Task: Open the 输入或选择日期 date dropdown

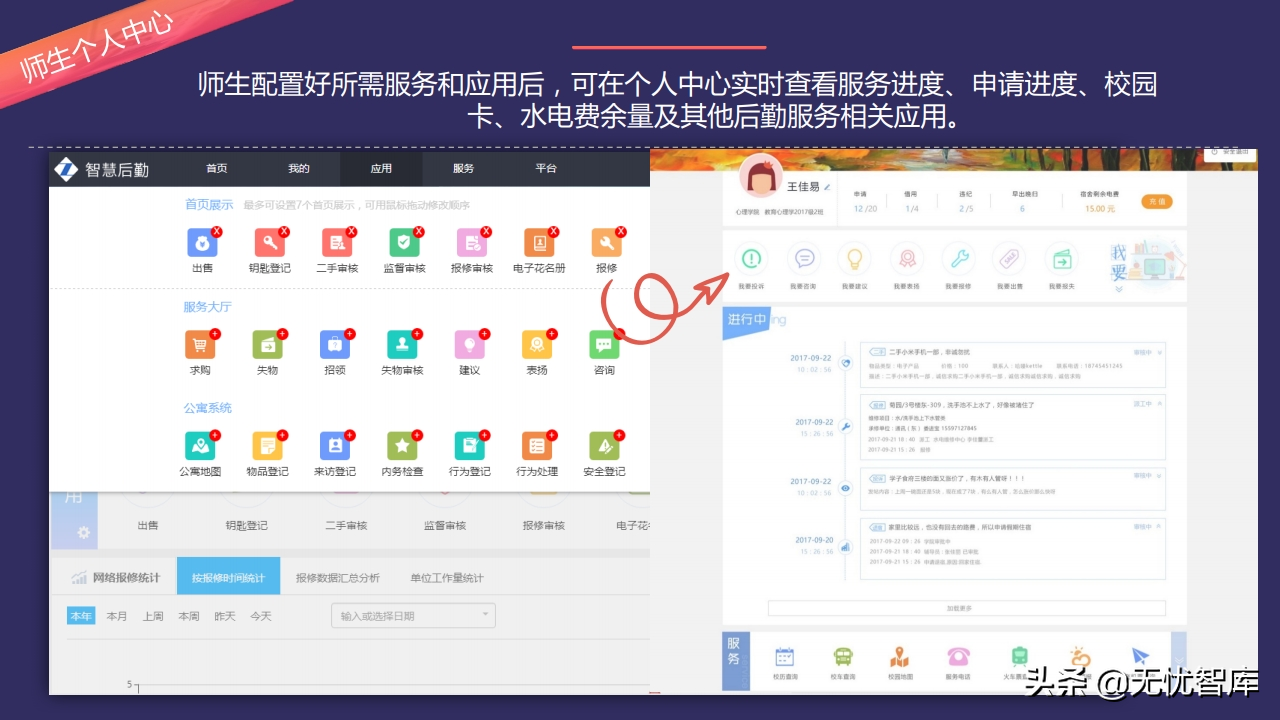Action: tap(413, 615)
